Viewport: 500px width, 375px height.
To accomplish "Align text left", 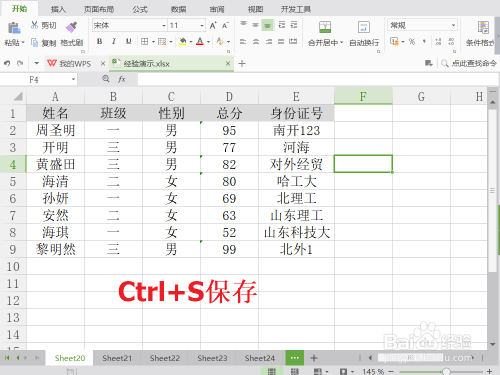I will [243, 42].
